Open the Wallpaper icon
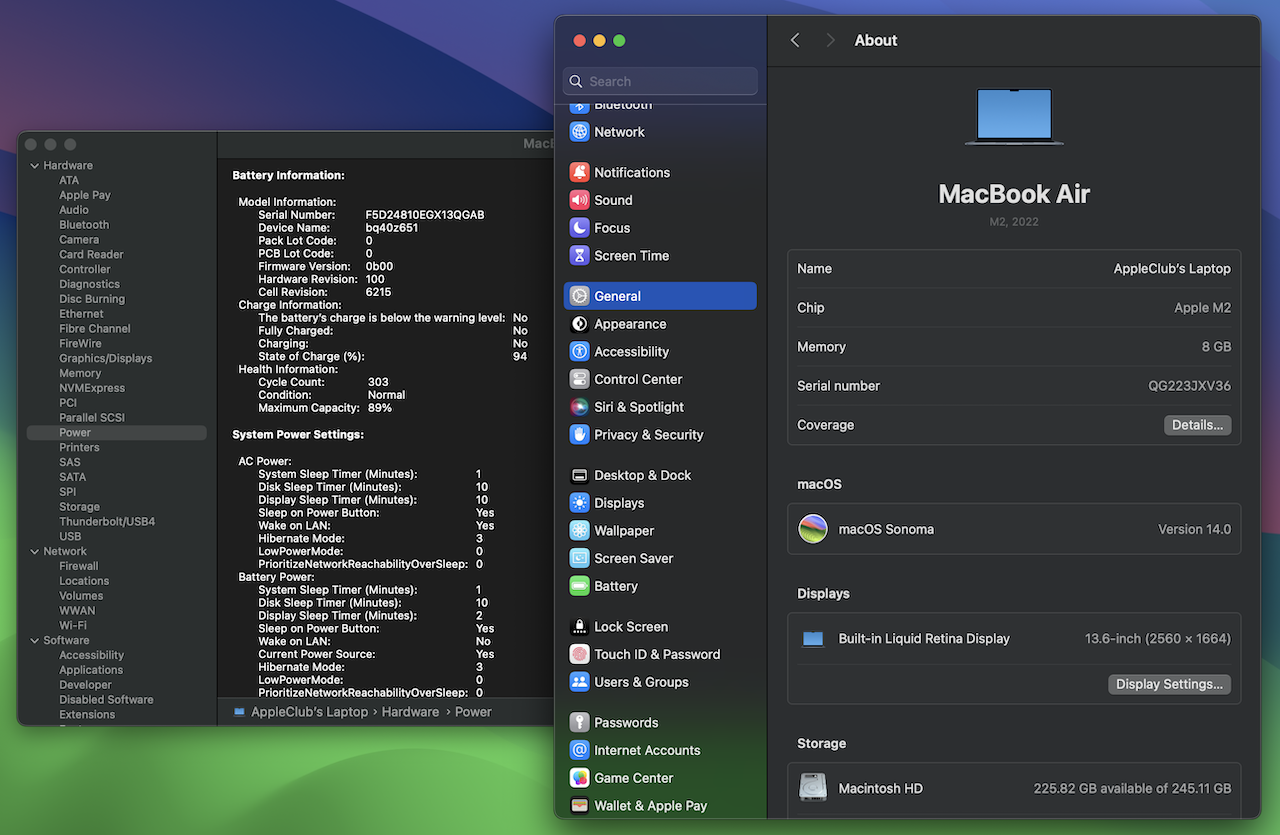The image size is (1280, 835). 579,531
